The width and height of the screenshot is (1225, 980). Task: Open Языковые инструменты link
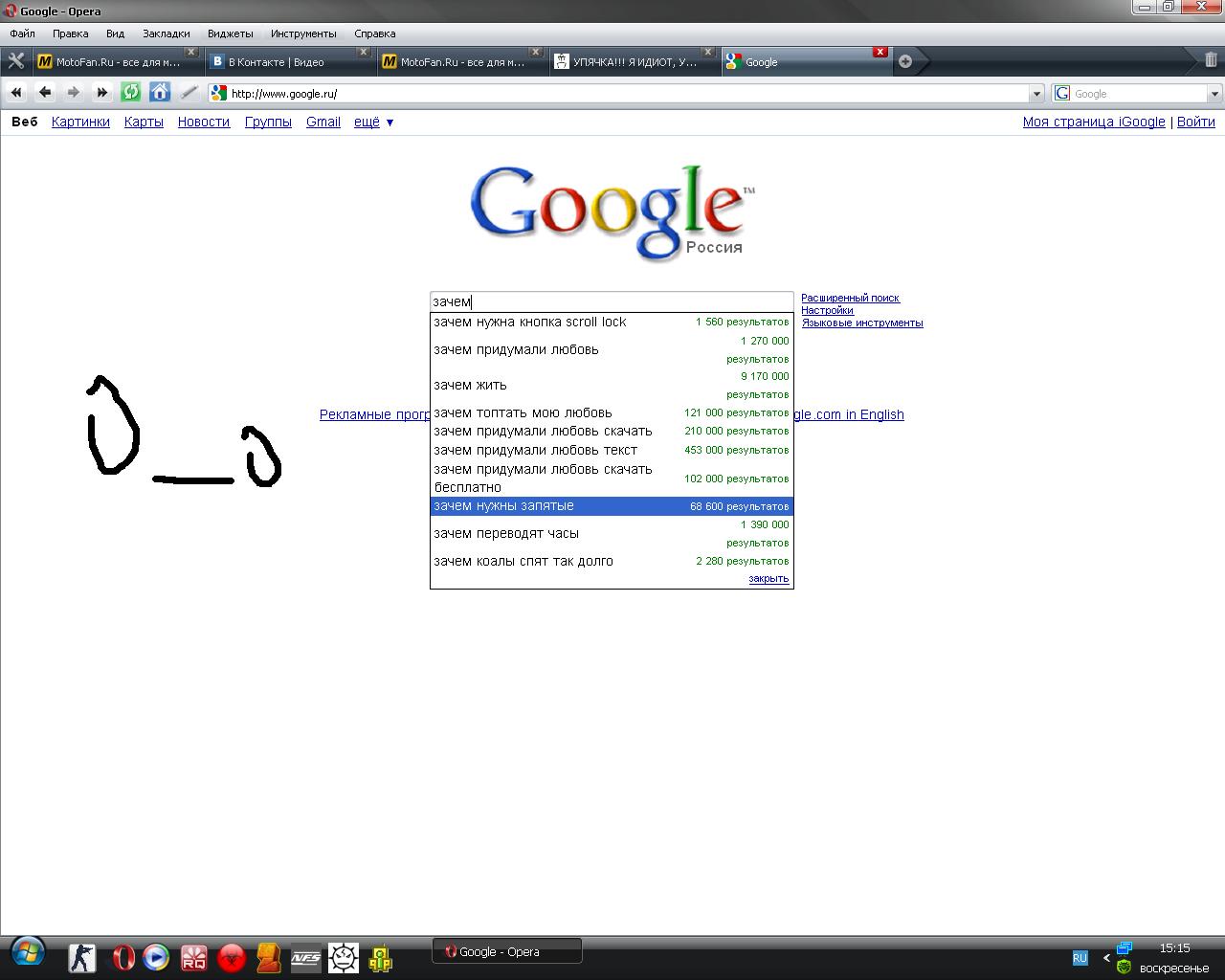(x=862, y=323)
